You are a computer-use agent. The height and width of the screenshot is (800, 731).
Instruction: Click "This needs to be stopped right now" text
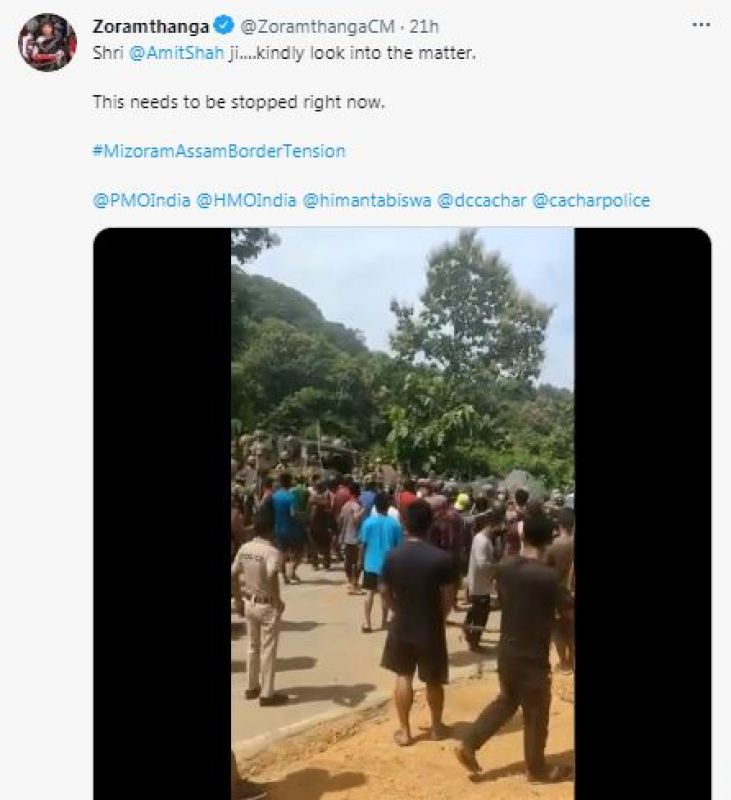click(238, 102)
